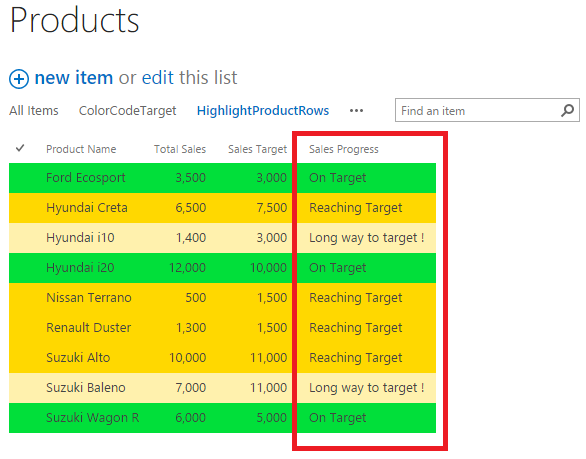The image size is (586, 459).
Task: Click Suzuki Wagon R total sales 6,000
Action: (x=191, y=418)
